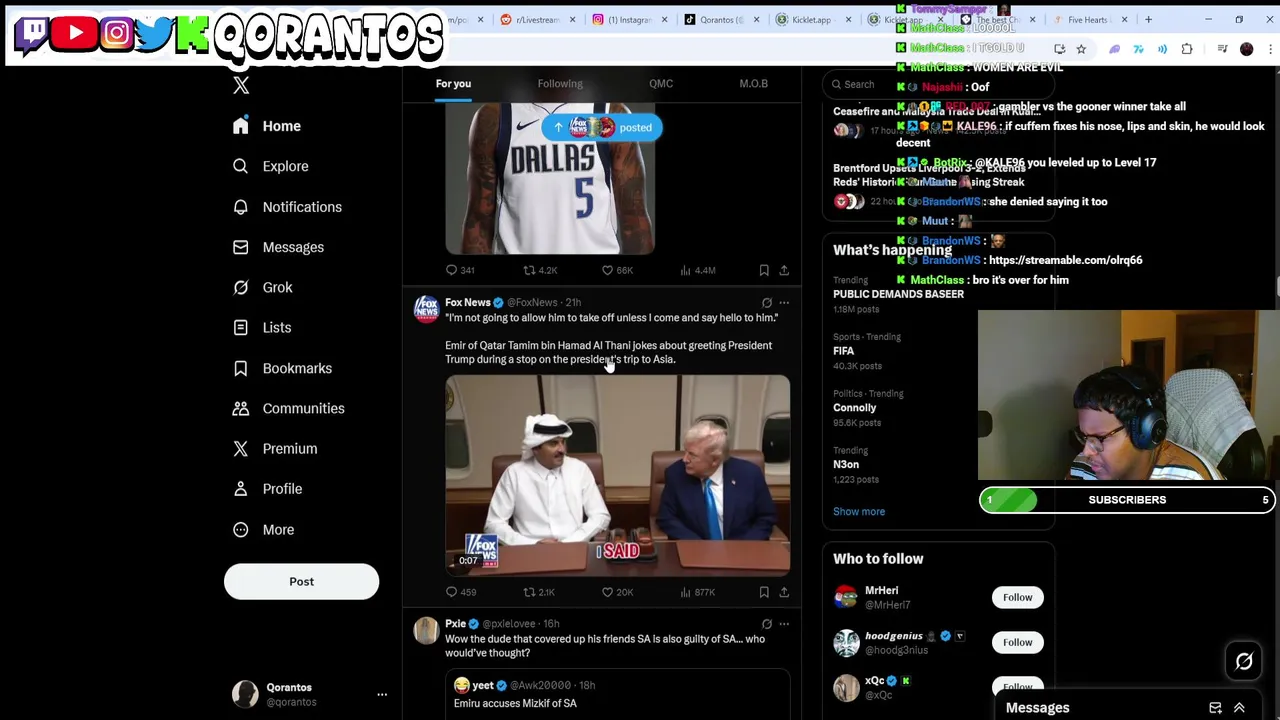Open more options on Fox News post

click(784, 302)
